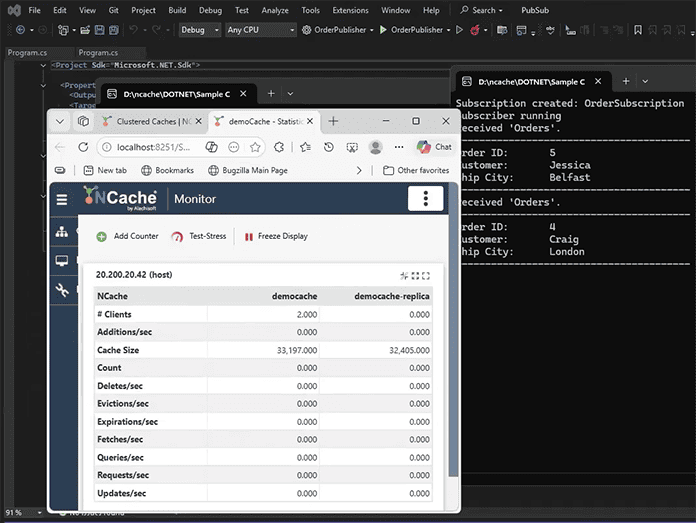Open the Build menu in Visual Studio
Viewport: 696px width, 523px height.
(177, 10)
